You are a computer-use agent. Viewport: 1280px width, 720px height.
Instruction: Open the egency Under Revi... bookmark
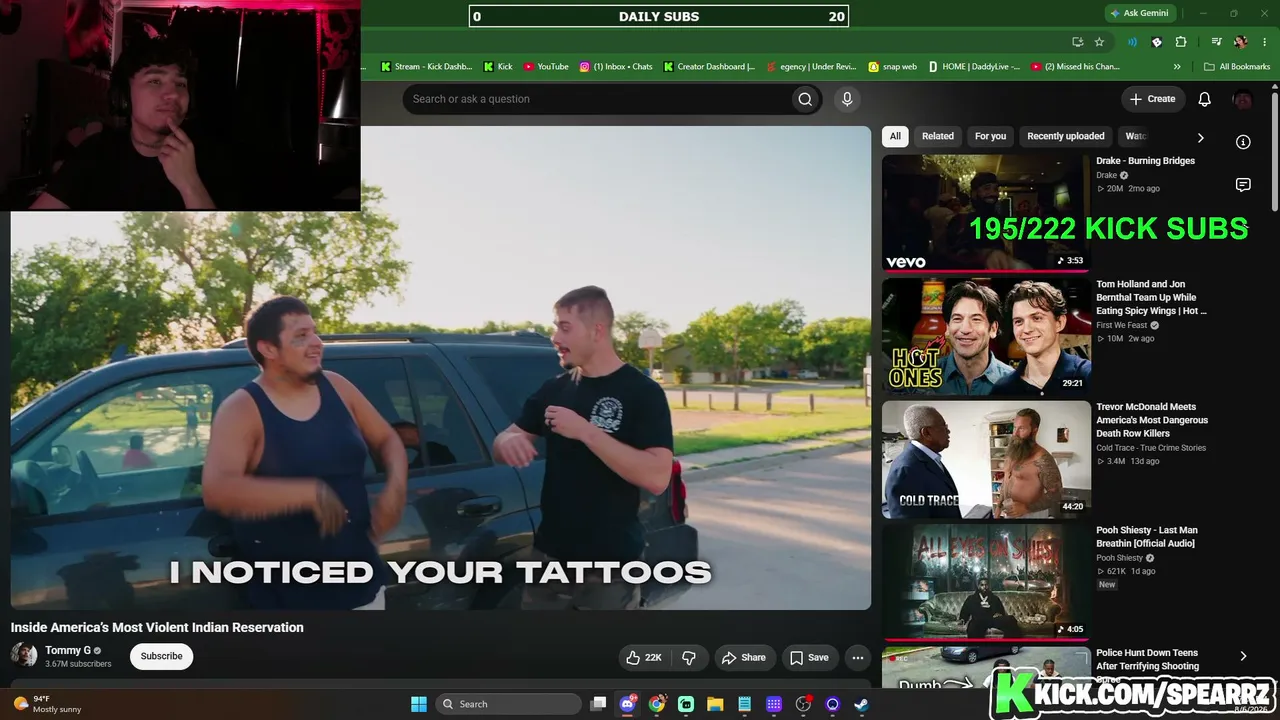(811, 67)
